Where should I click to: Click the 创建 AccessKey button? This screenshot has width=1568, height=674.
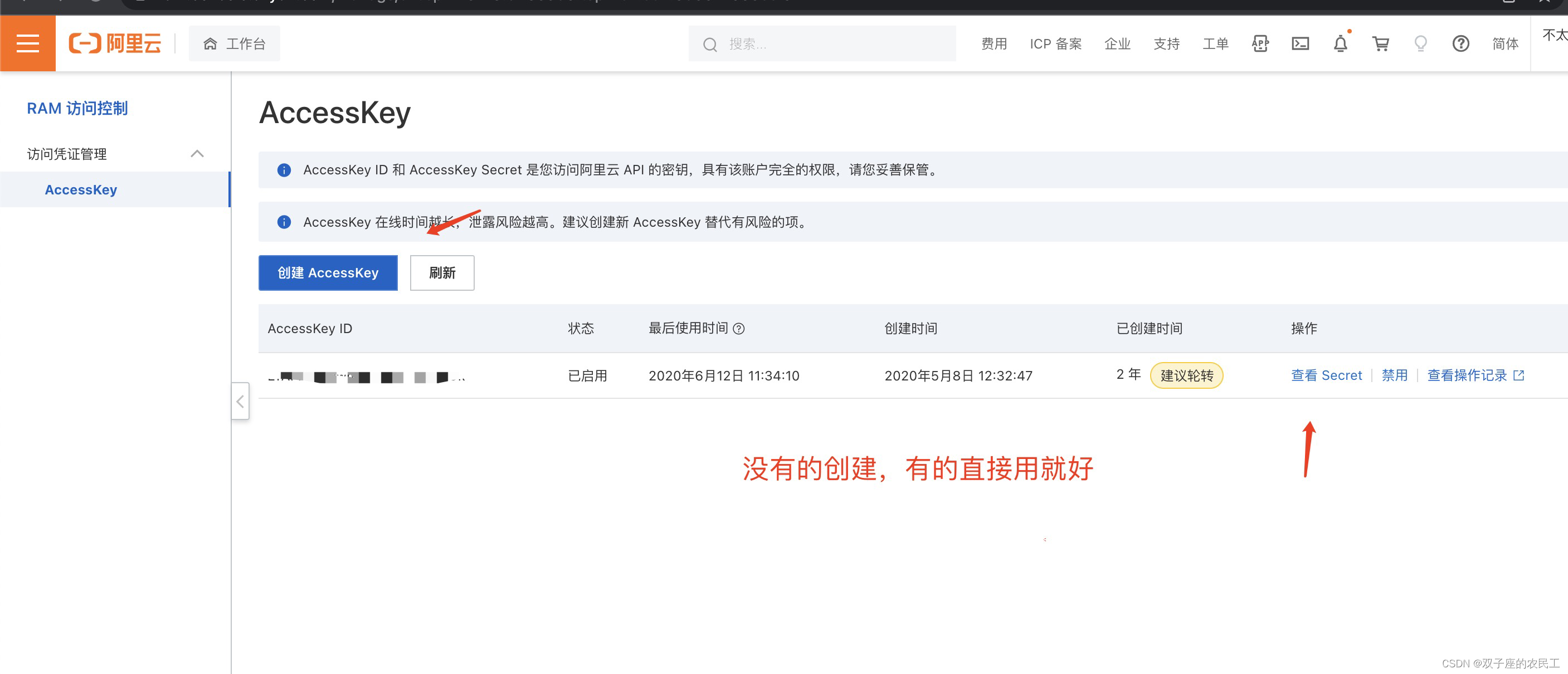[x=328, y=272]
